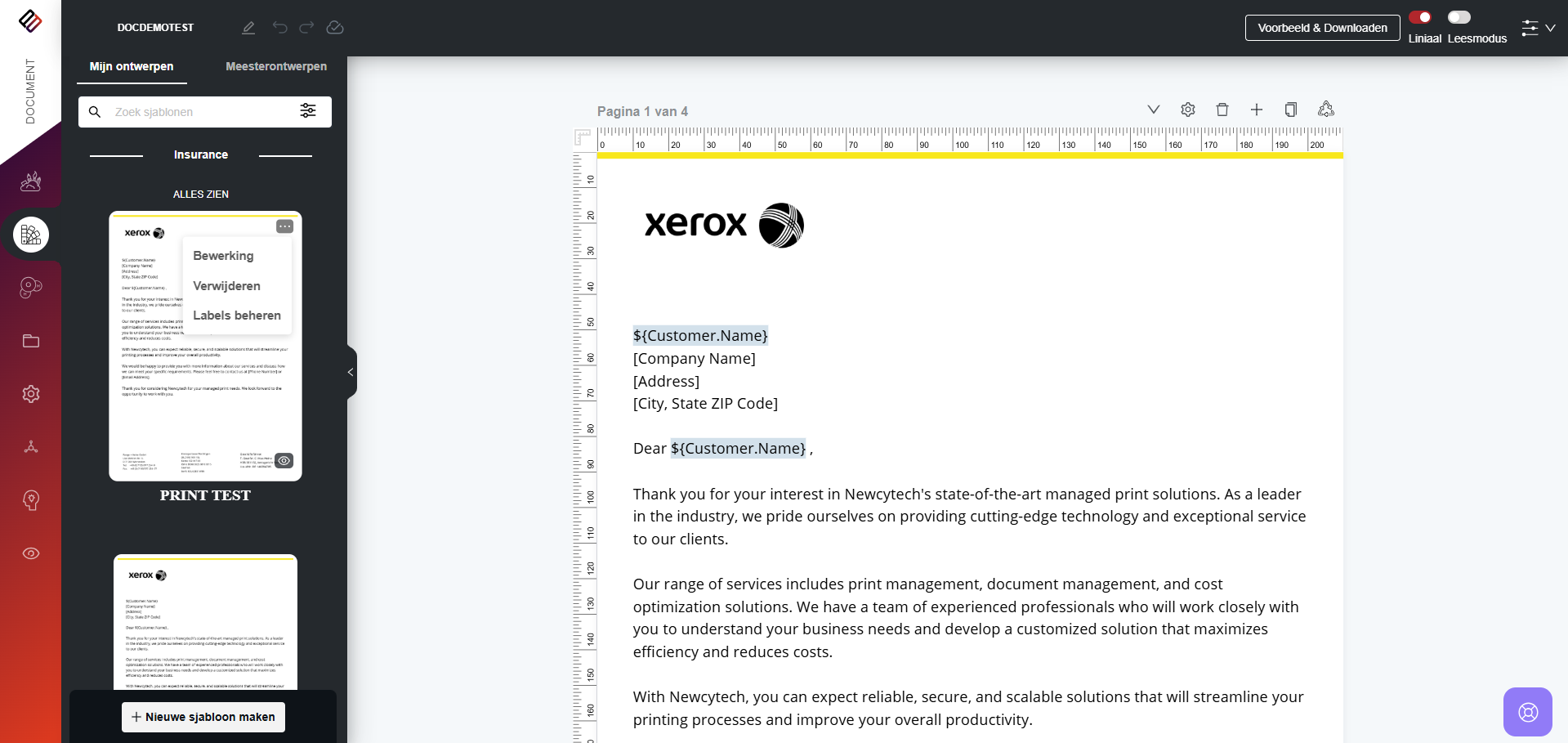This screenshot has height=743, width=1568.
Task: Toggle the Liniaal ruler switch
Action: coord(1420,17)
